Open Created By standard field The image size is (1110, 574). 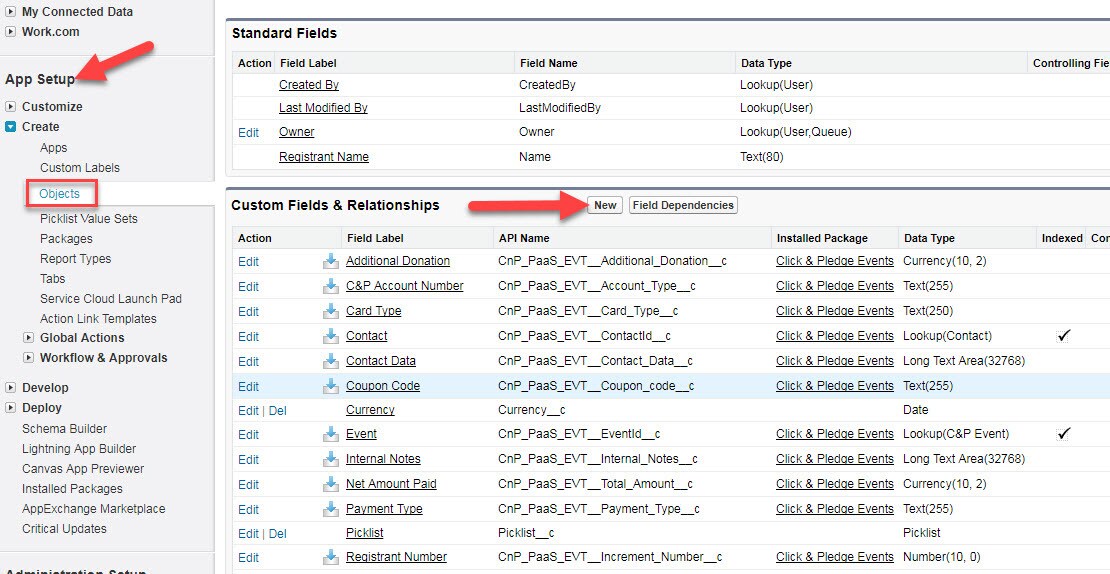coord(309,85)
